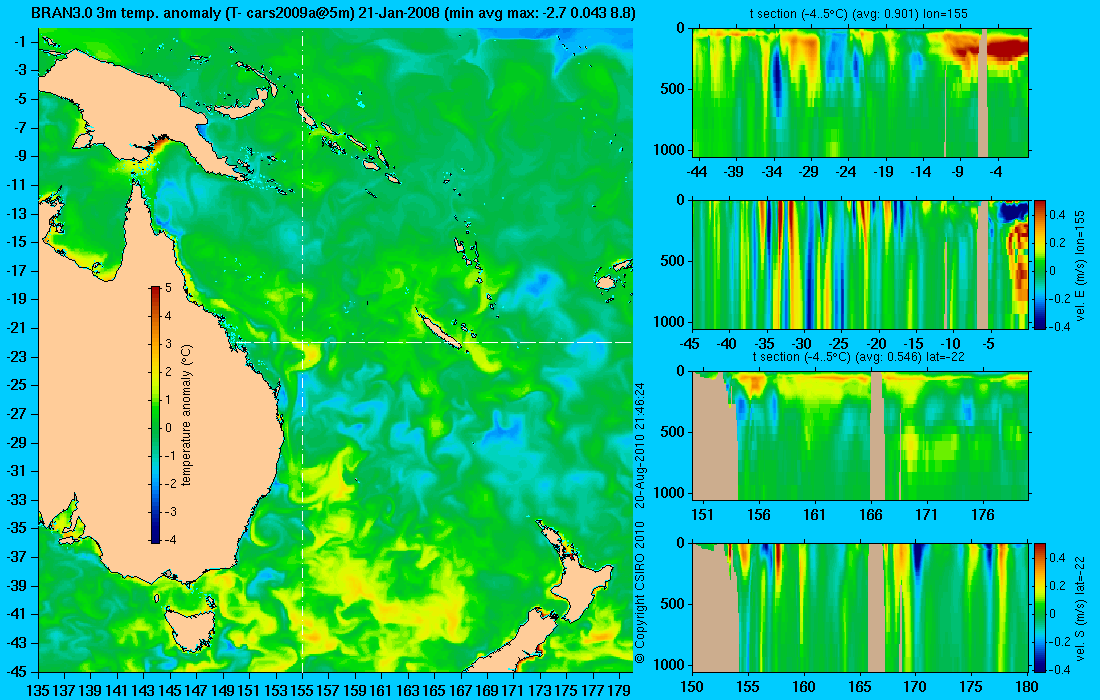Select the 'temperature anomaly (°C)' colorbar label
1100x700 pixels.
186,415
